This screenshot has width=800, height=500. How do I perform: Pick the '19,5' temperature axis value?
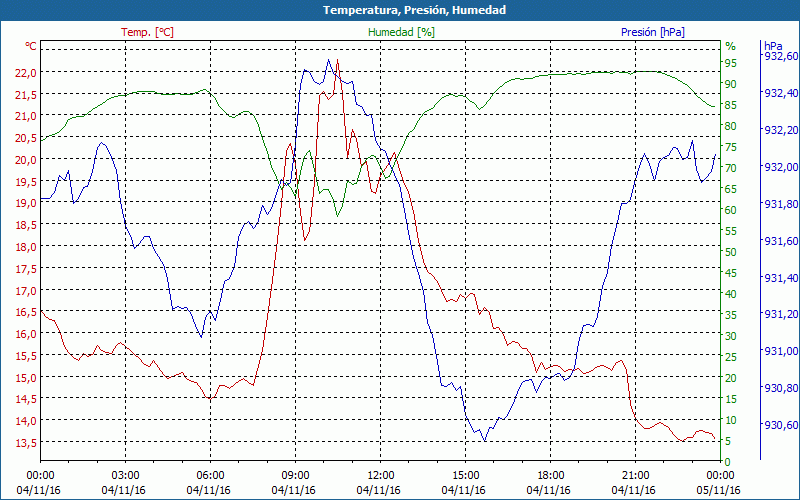27,182
